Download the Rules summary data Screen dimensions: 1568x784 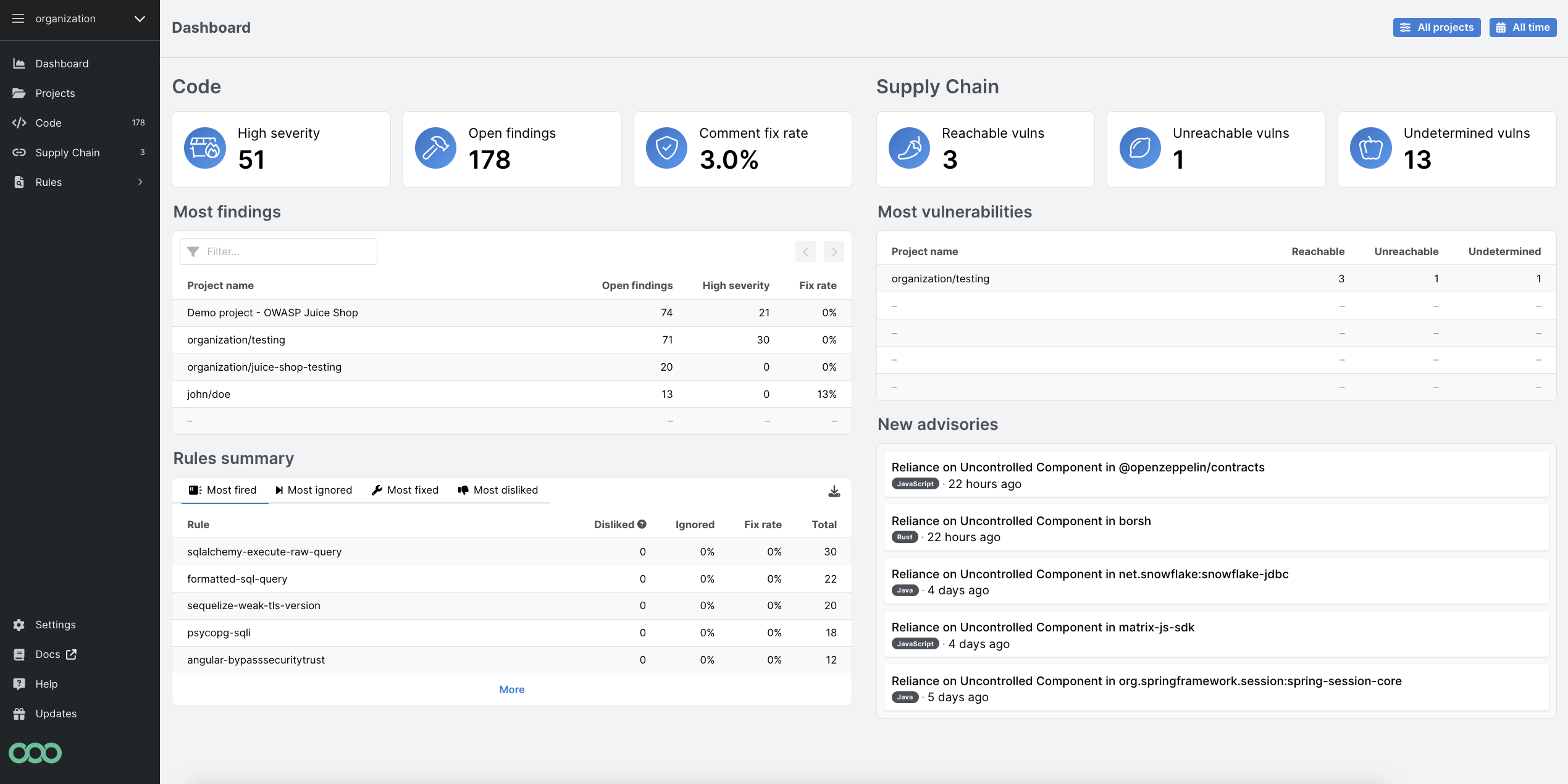pyautogui.click(x=834, y=491)
